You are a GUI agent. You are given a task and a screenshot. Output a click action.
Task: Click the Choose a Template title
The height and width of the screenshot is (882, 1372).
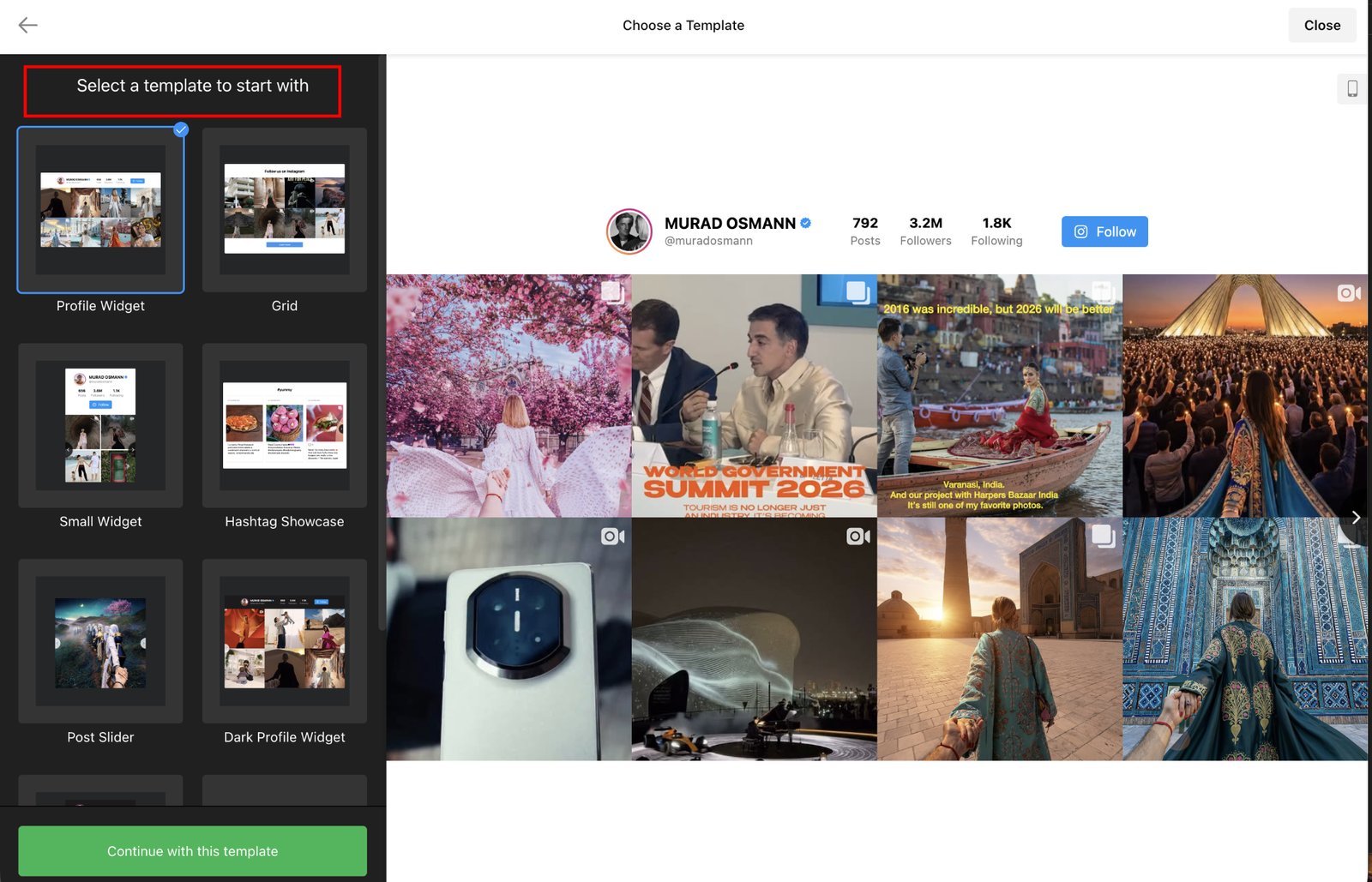click(683, 25)
